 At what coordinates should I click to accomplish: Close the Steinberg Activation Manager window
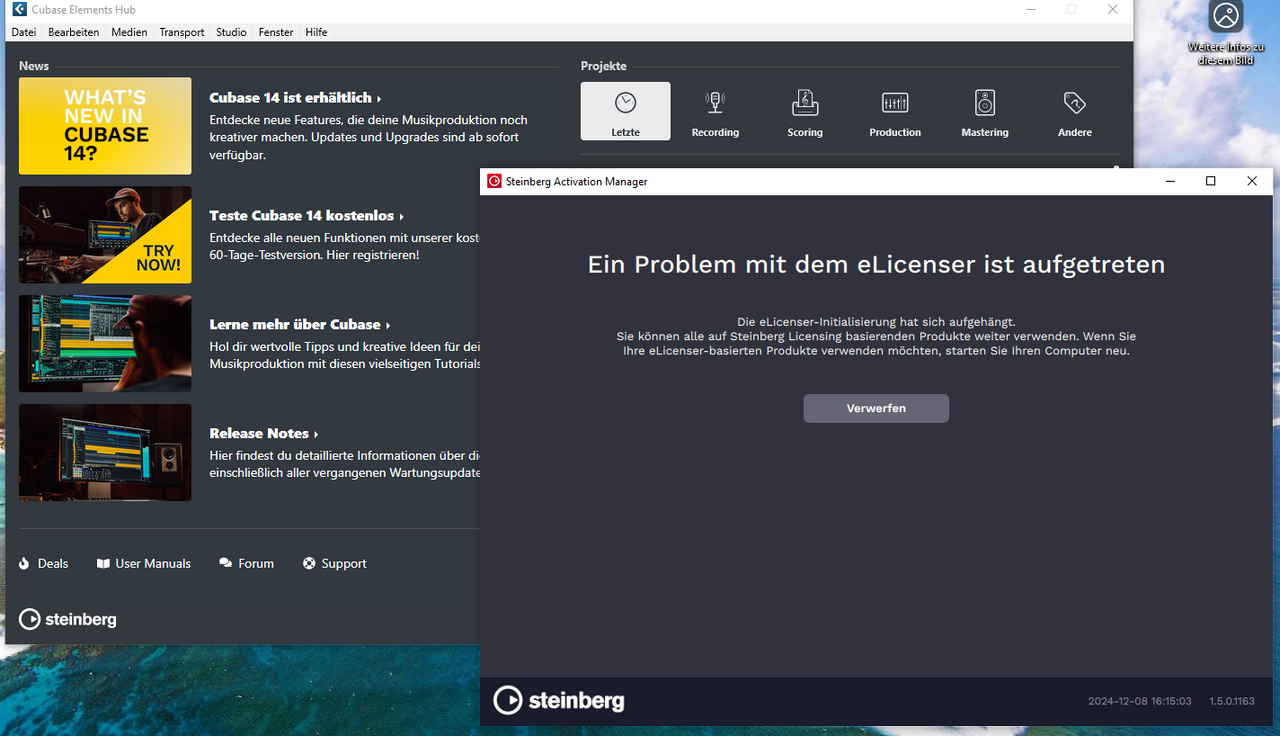coord(1252,181)
